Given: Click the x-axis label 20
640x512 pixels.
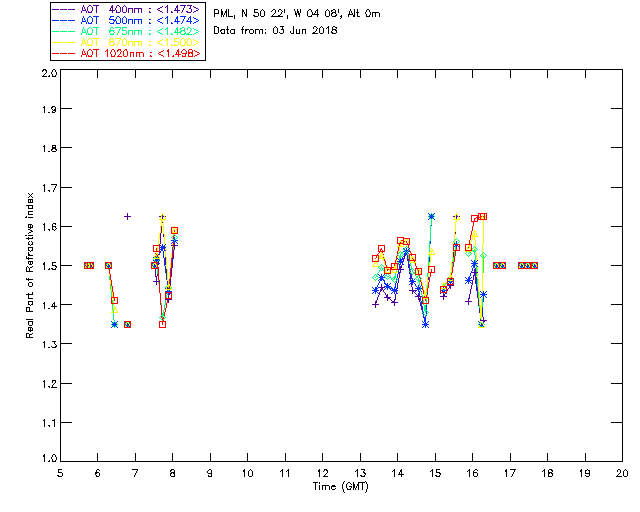Looking at the screenshot, I should (622, 473).
